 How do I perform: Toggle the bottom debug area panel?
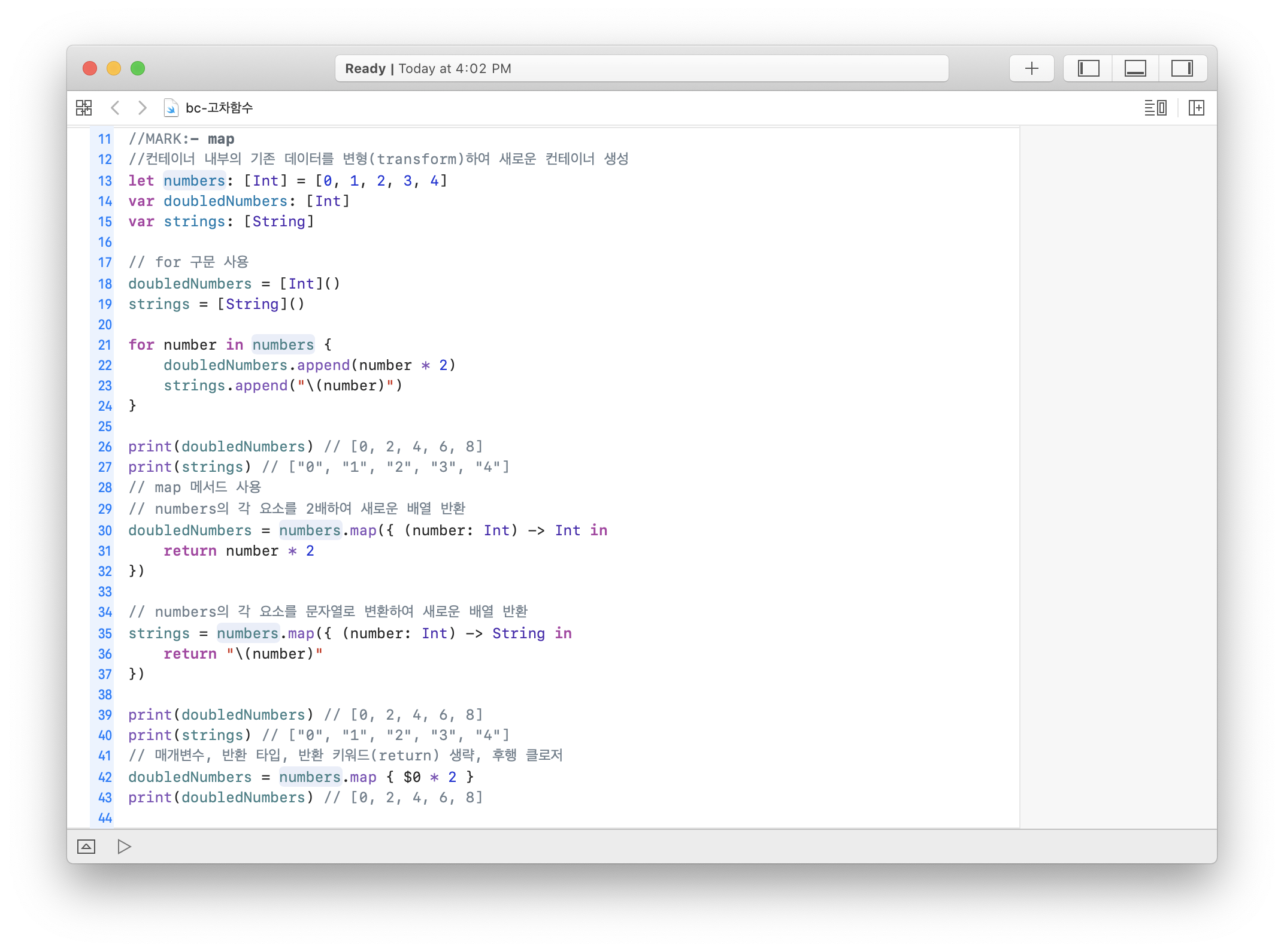pos(1135,68)
